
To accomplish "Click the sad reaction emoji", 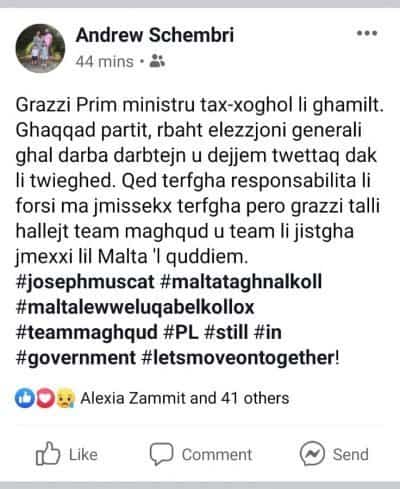I will [66, 398].
